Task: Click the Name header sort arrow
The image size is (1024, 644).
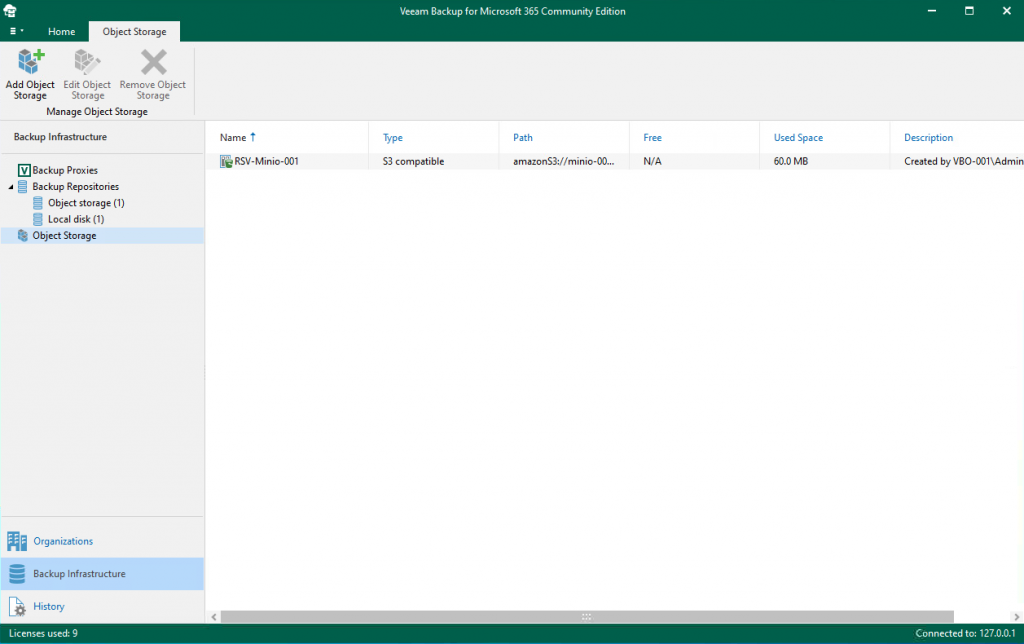Action: [x=253, y=137]
